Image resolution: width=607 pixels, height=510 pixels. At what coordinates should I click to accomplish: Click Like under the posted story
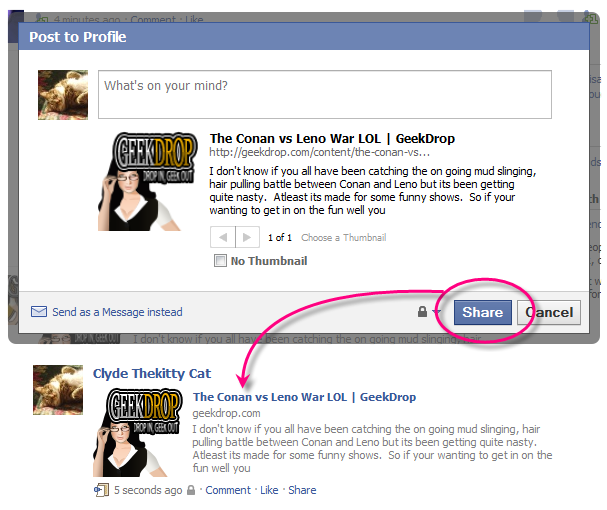click(269, 490)
